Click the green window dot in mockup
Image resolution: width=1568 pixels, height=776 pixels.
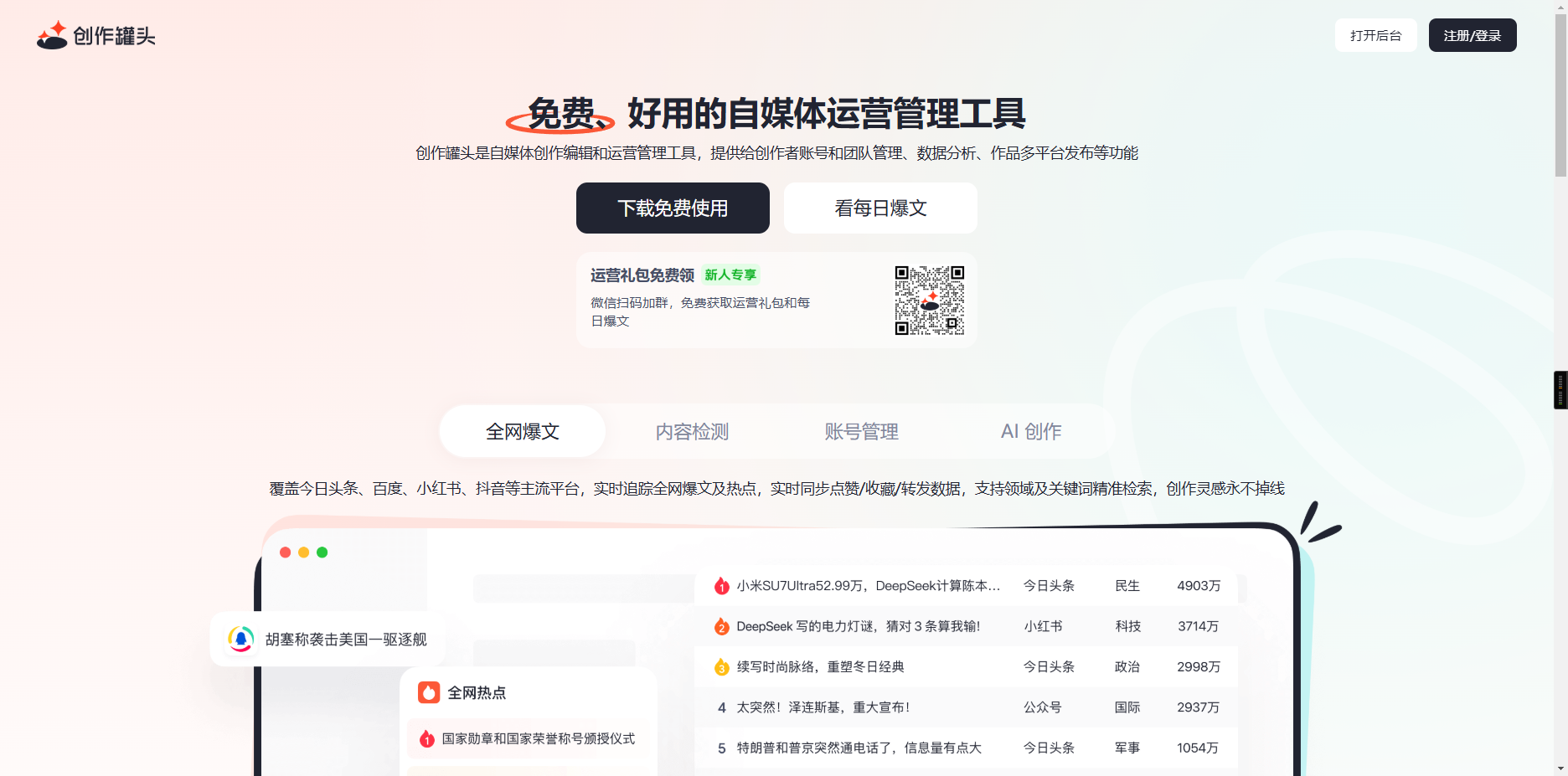point(322,552)
